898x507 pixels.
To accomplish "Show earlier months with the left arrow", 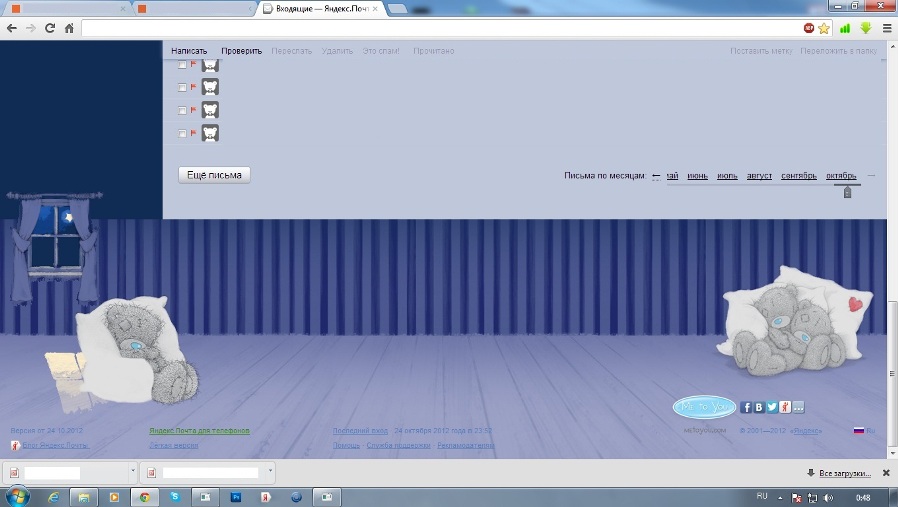I will pos(656,176).
